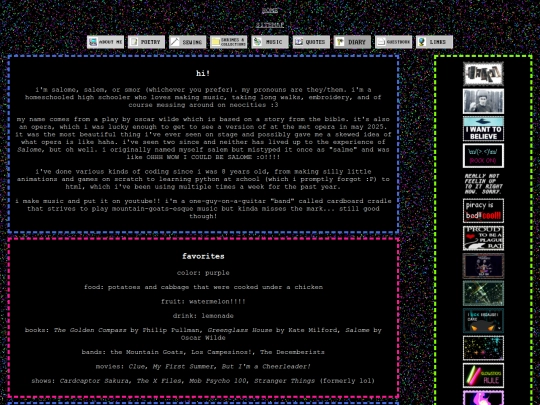Click the 'movies: Clue' favorites line
The height and width of the screenshot is (405, 540).
[x=203, y=366]
